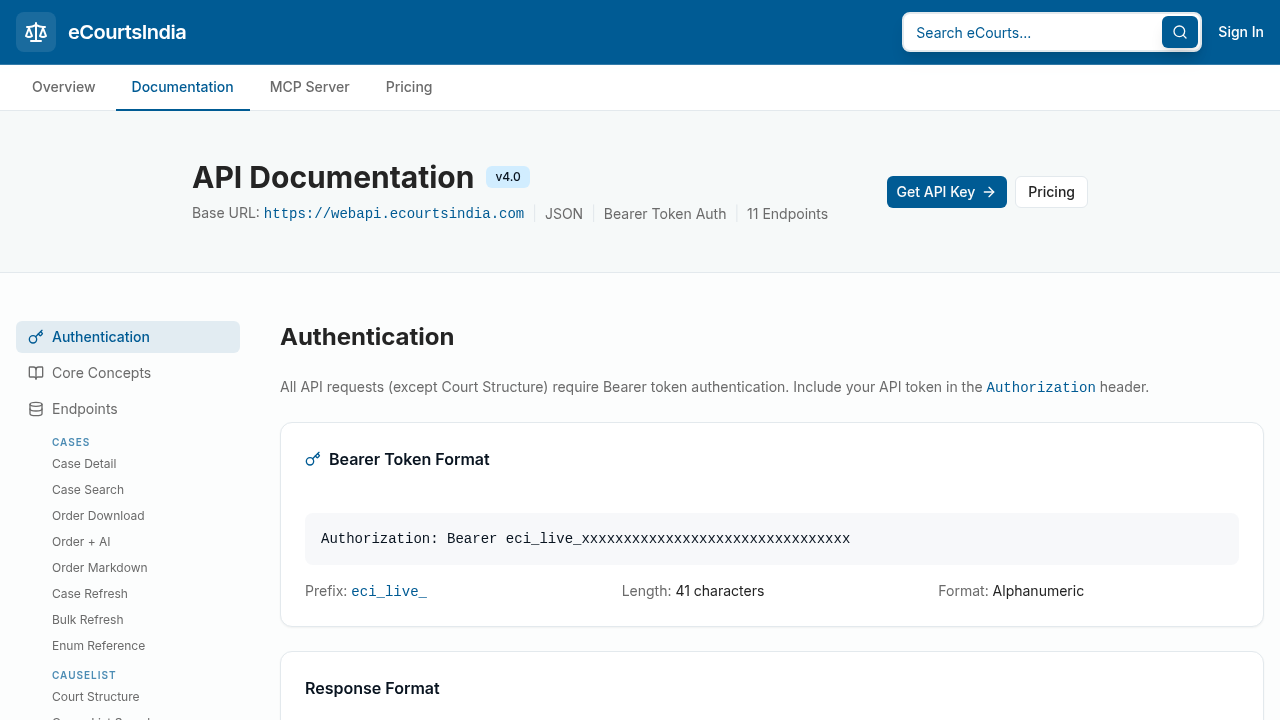Click the '41 characters' length value
Viewport: 1280px width, 720px height.
[720, 591]
